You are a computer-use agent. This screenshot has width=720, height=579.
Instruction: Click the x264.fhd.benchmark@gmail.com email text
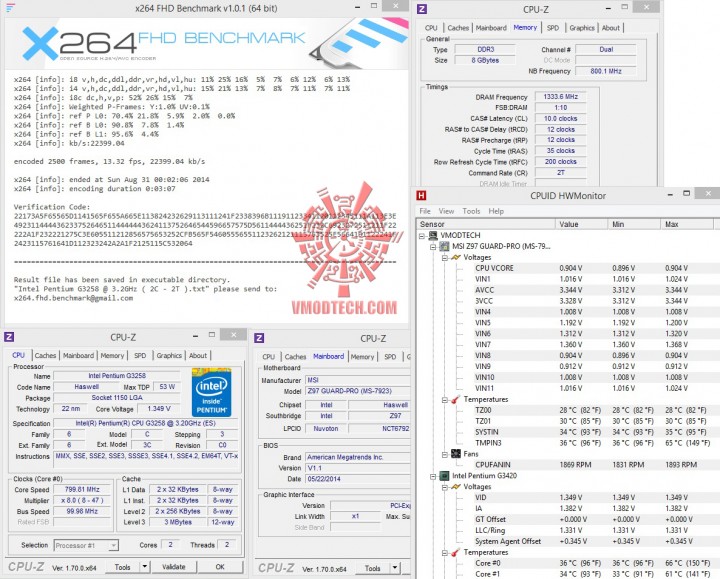73,298
